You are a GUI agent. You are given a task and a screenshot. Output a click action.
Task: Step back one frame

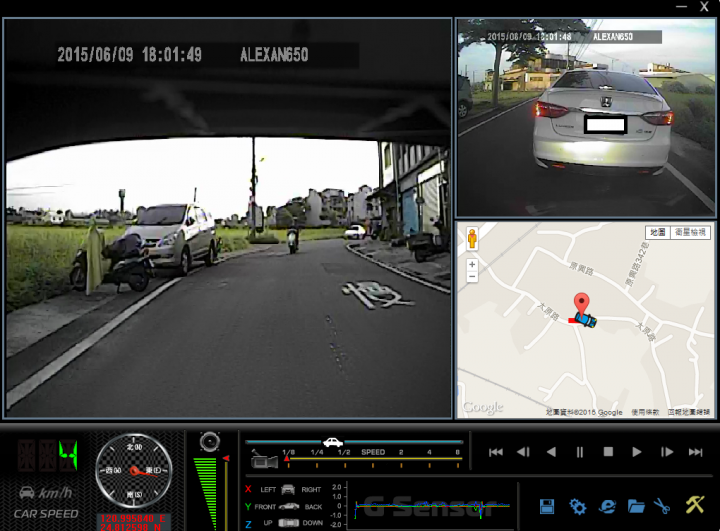[523, 452]
